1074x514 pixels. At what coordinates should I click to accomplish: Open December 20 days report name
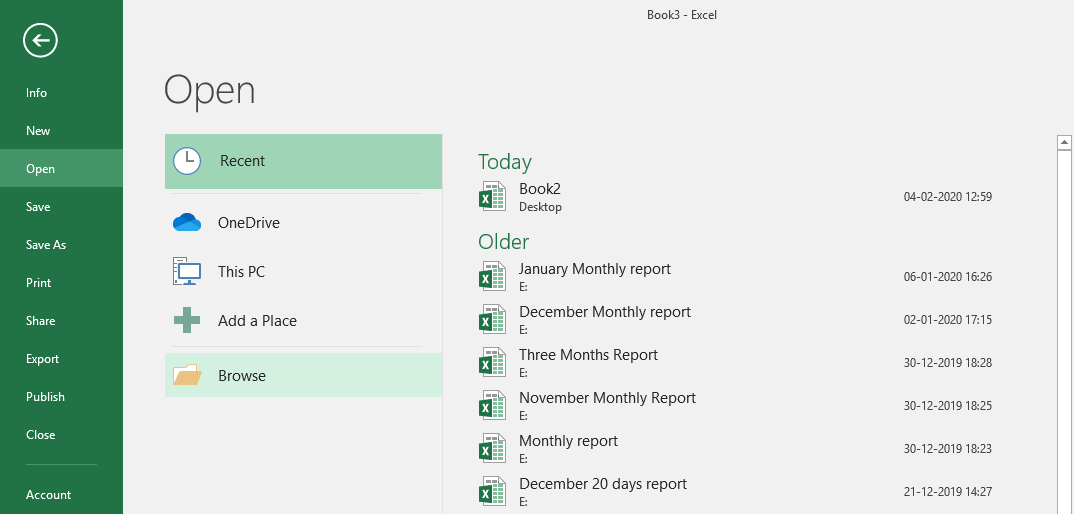pyautogui.click(x=603, y=484)
